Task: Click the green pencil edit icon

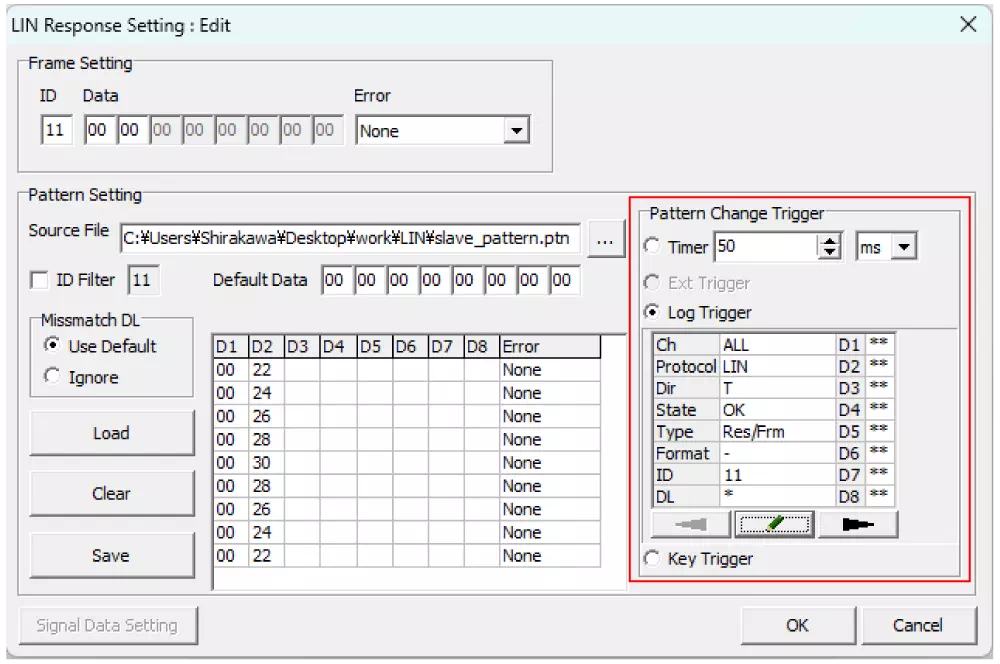Action: pyautogui.click(x=774, y=523)
